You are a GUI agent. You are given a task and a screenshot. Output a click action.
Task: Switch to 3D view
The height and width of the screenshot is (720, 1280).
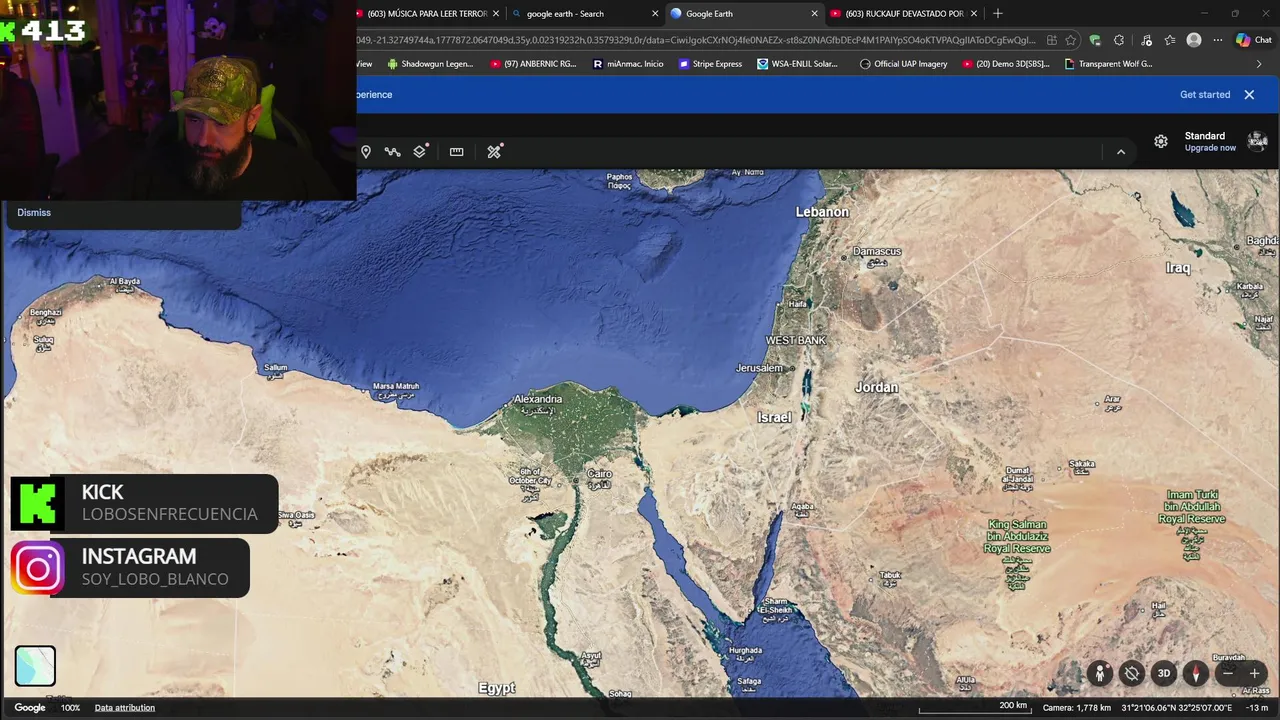1164,673
